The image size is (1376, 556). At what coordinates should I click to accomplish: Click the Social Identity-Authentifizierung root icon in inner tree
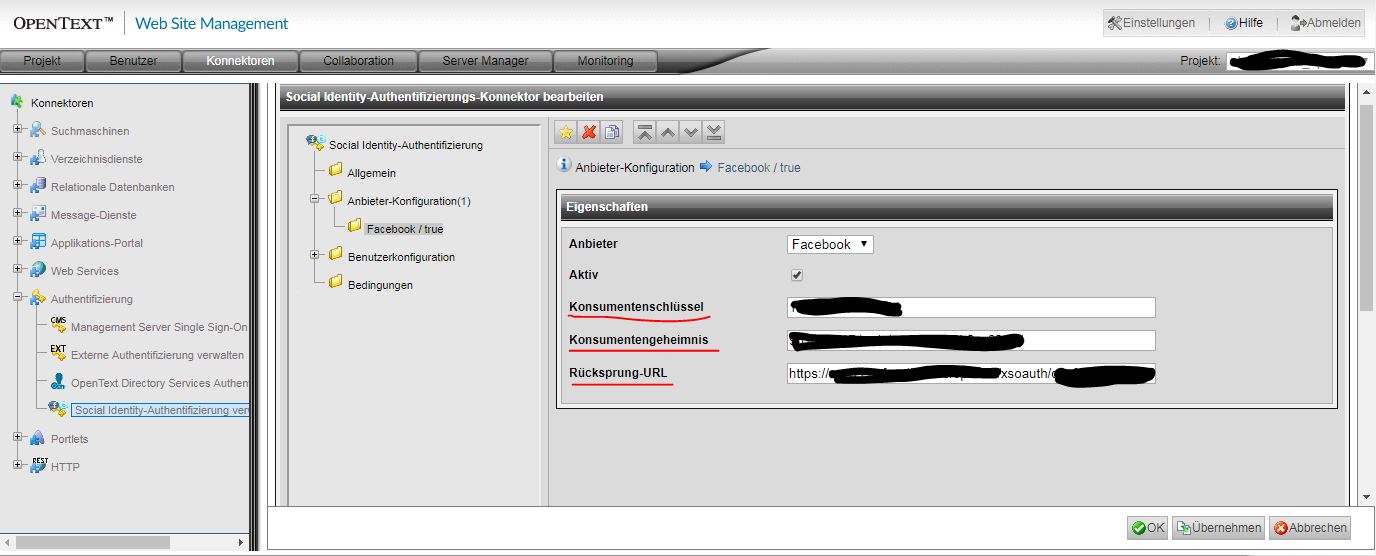point(315,143)
